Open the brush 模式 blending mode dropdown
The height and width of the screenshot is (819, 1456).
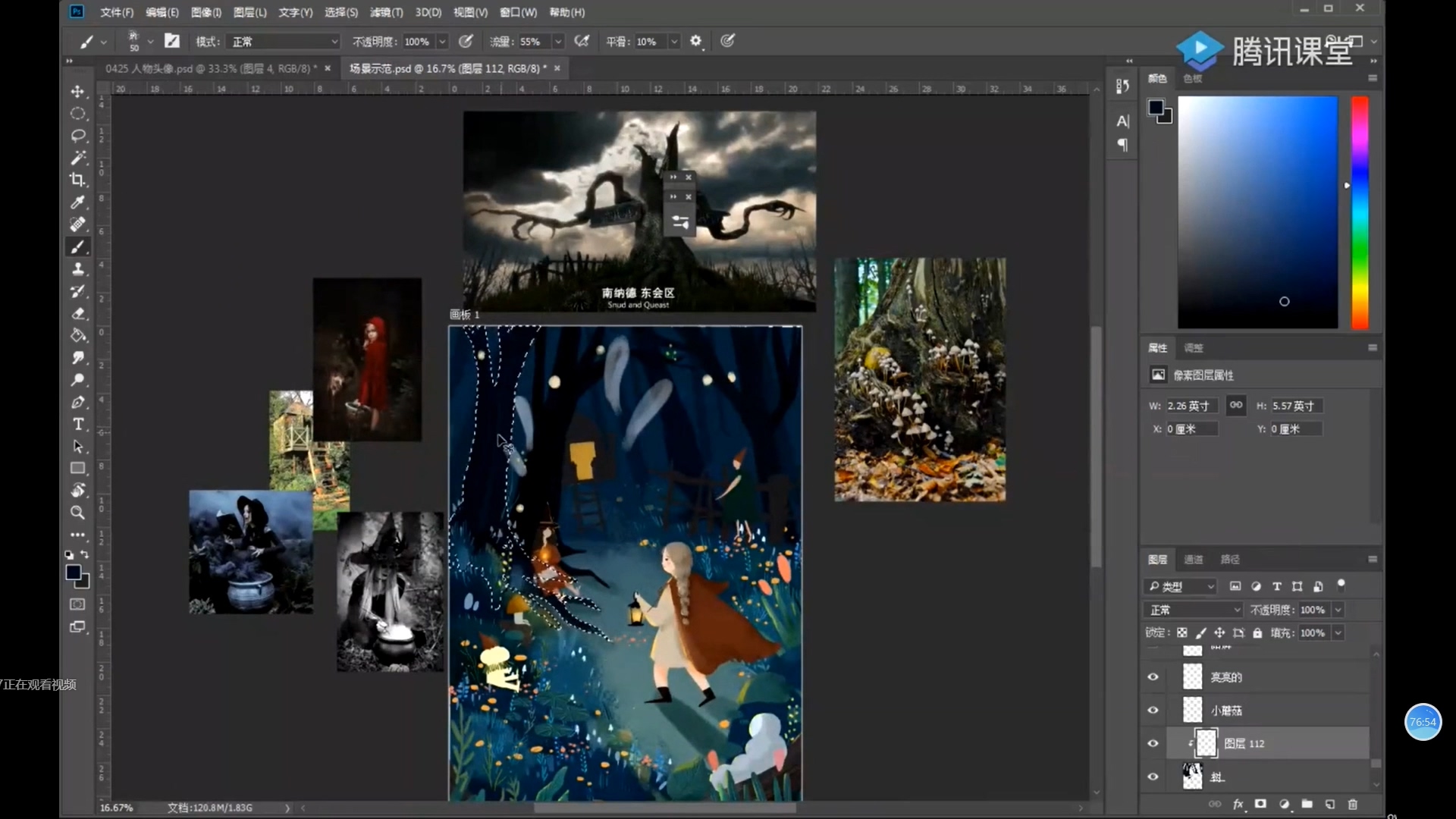click(283, 42)
